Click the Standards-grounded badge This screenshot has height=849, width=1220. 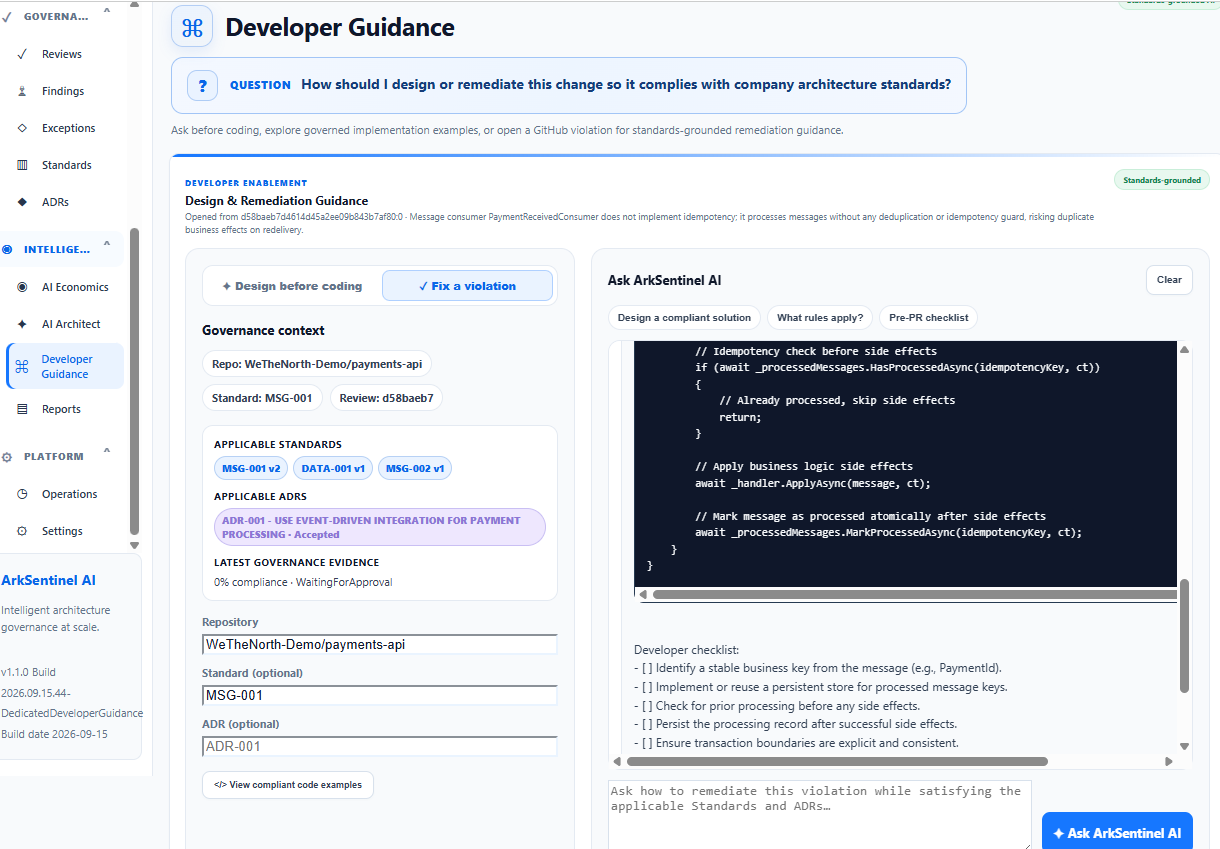(1162, 180)
